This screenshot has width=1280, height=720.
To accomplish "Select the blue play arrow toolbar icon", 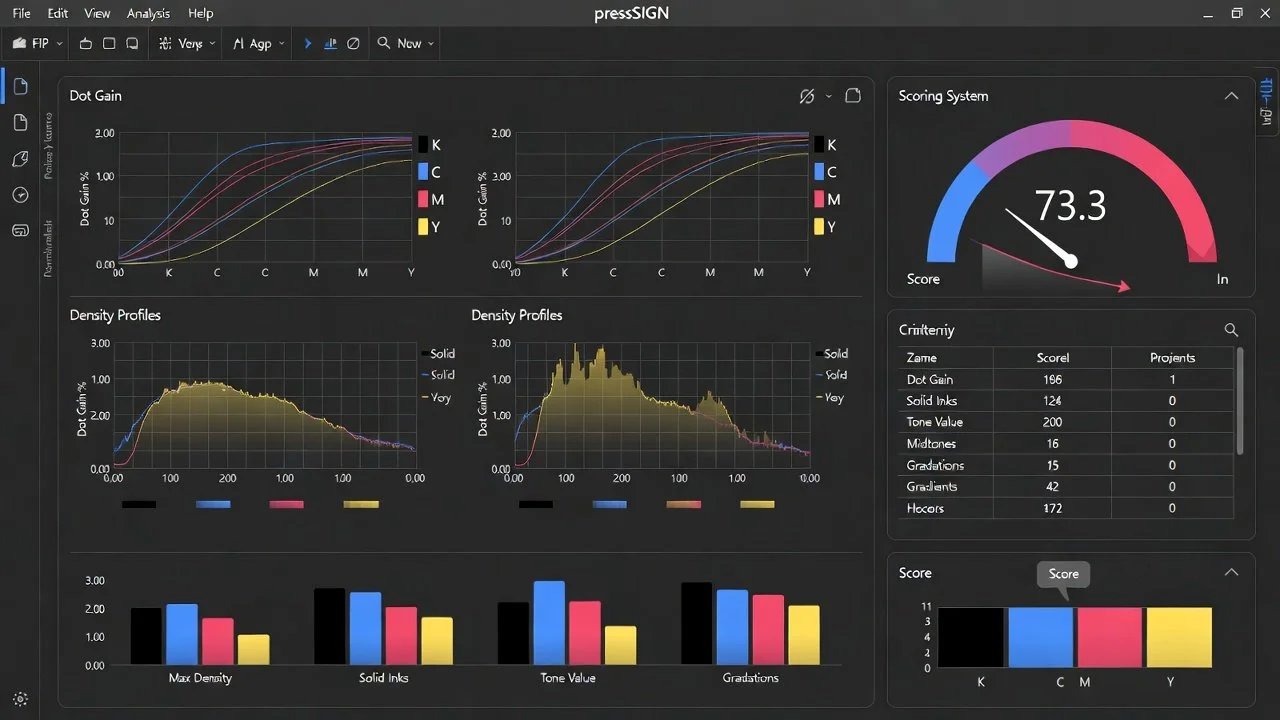I will (x=307, y=43).
